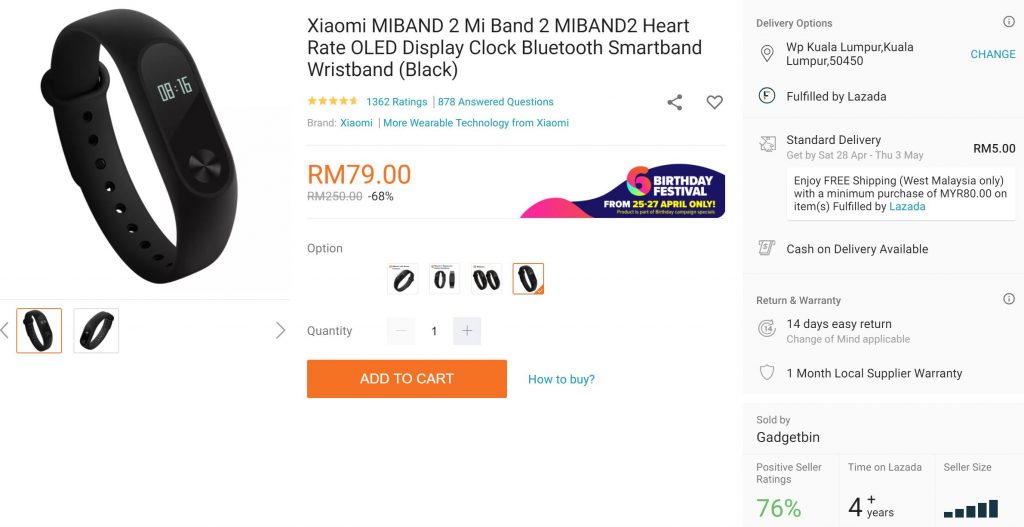
Task: Select the third product option variant
Action: click(x=487, y=279)
